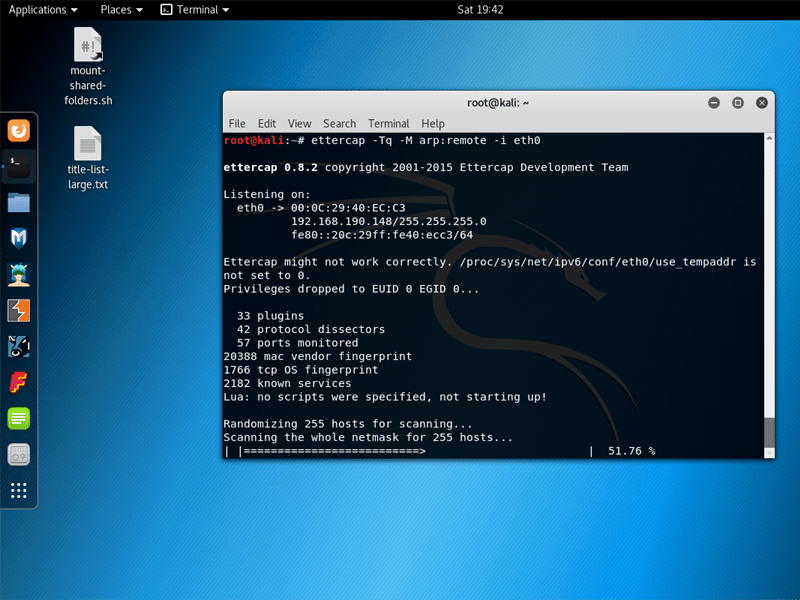800x600 pixels.
Task: Click '1766 tcp OS fingerprint' line
Action: tap(301, 370)
